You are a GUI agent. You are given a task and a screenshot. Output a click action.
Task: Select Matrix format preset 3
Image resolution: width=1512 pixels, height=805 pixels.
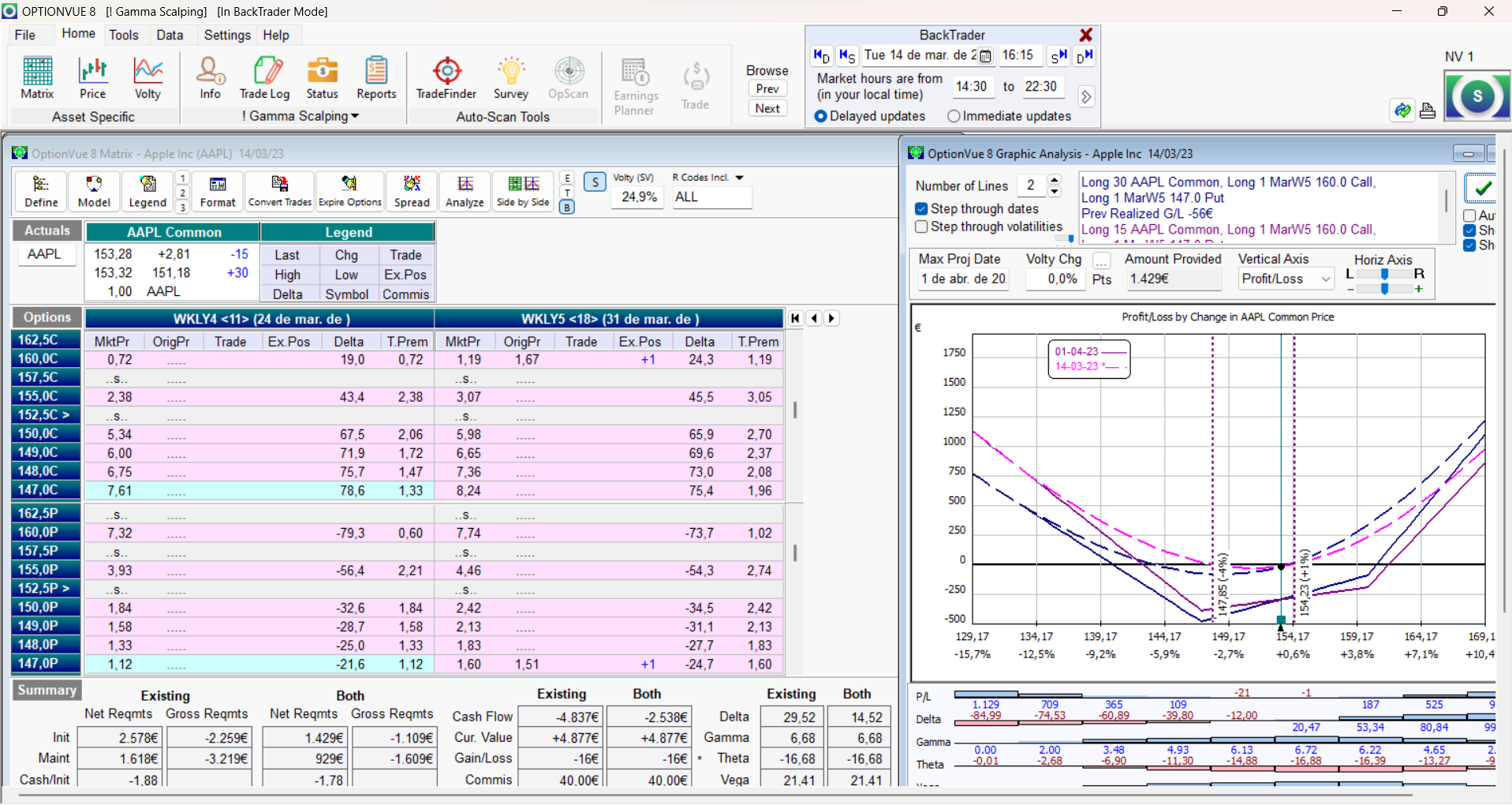point(182,208)
